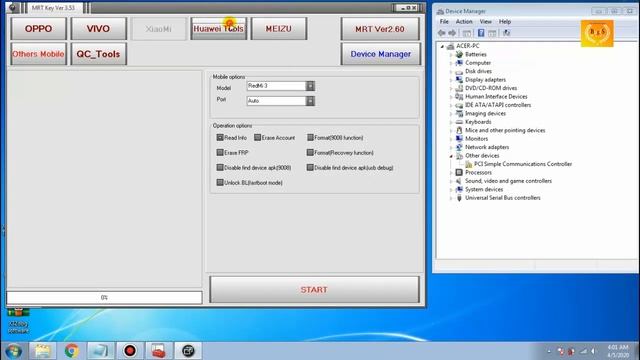Open the Model dropdown arrow
The image size is (640, 360).
point(311,86)
